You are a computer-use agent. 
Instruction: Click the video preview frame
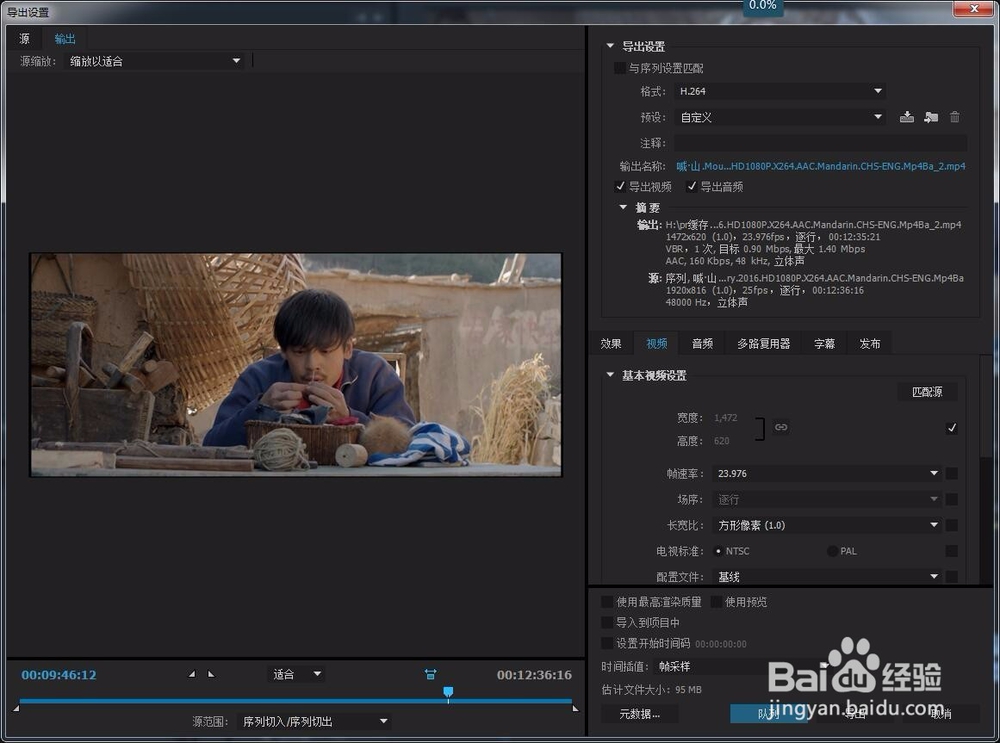point(296,365)
